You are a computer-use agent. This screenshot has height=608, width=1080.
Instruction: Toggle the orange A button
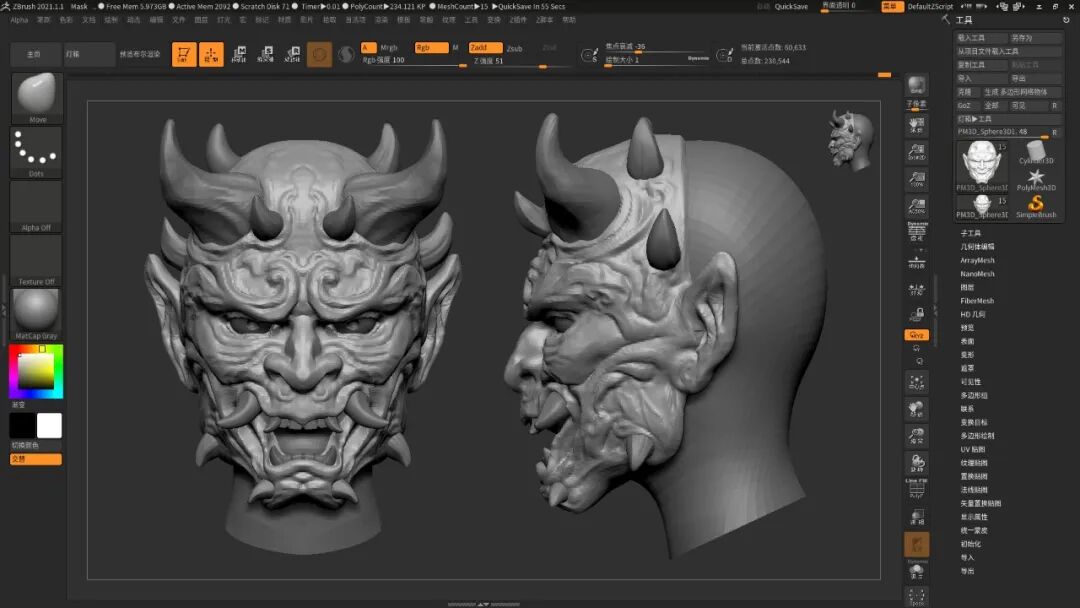(368, 48)
